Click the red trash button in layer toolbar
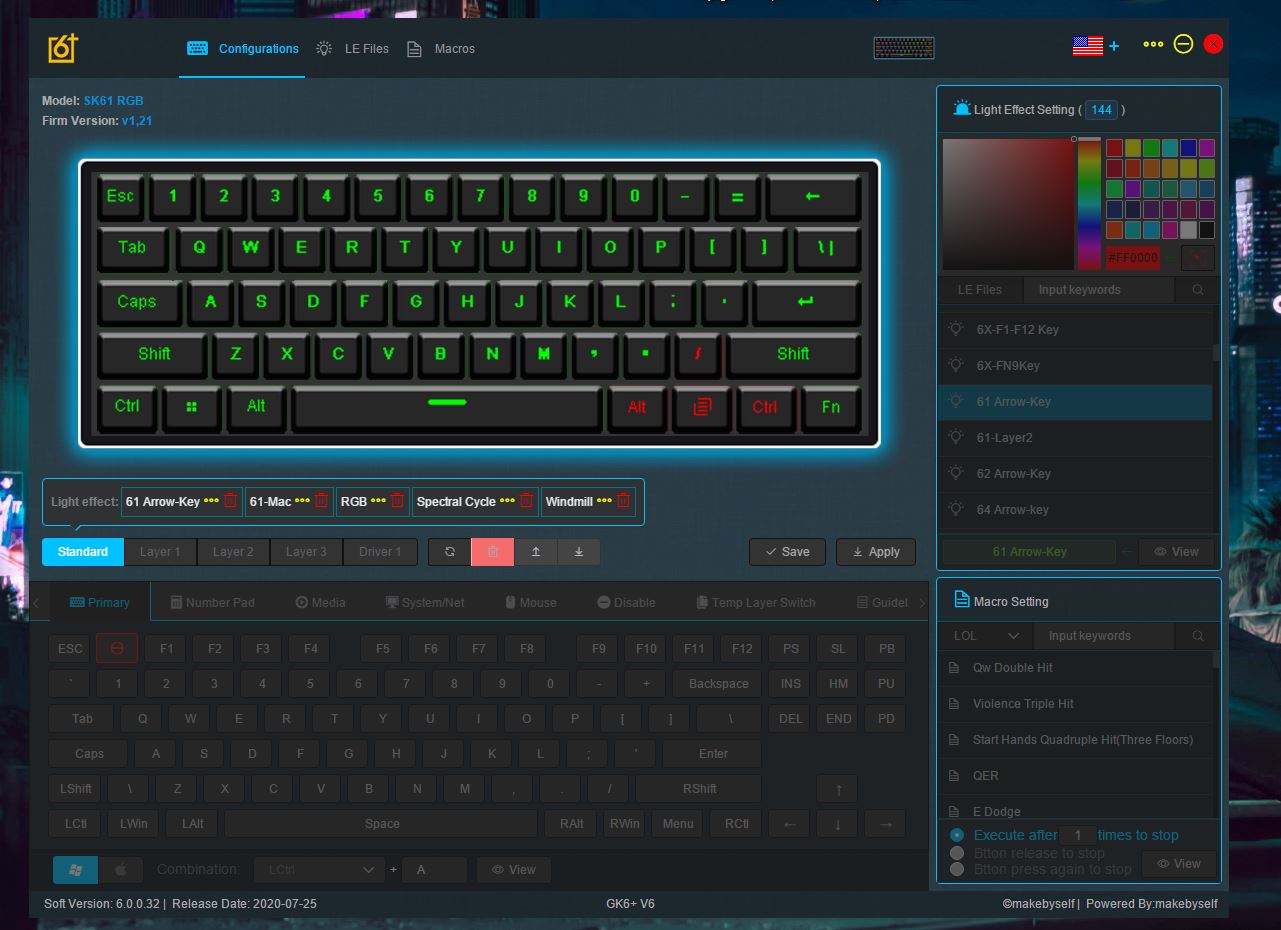The image size is (1281, 930). pos(492,552)
